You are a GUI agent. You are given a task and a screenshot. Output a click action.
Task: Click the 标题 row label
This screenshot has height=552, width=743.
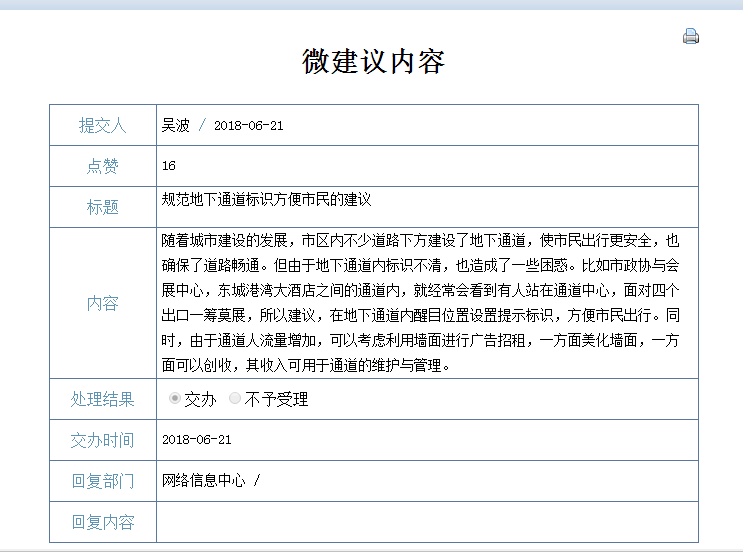(102, 207)
